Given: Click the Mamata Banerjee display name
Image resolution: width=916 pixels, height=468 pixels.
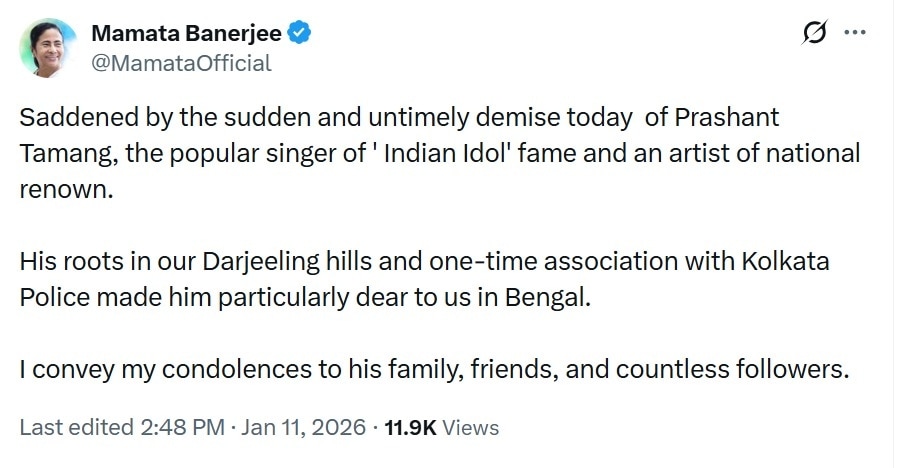Looking at the screenshot, I should [186, 33].
